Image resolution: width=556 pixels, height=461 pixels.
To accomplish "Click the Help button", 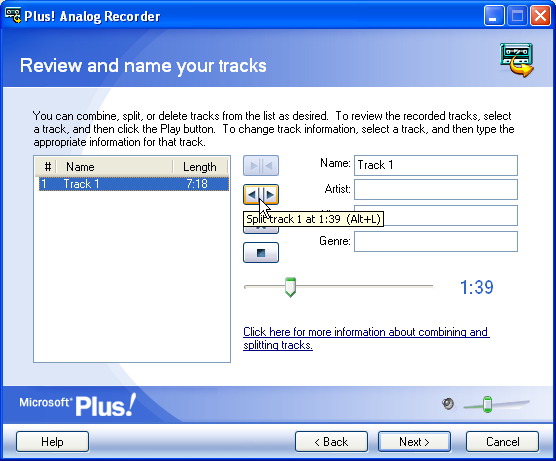I will [52, 442].
